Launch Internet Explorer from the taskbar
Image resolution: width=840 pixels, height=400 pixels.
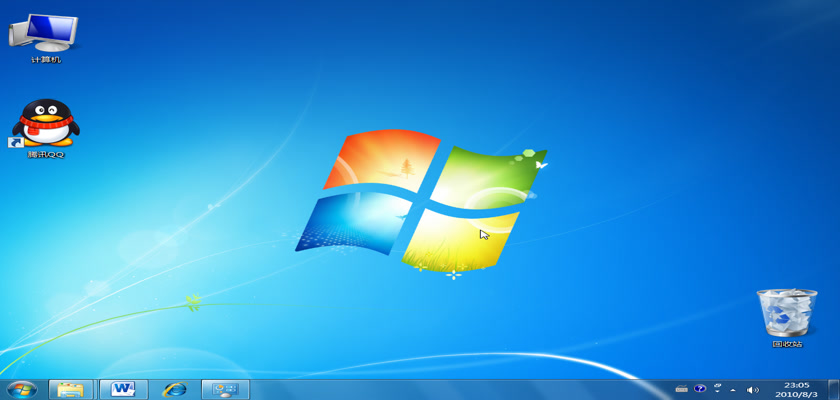click(x=175, y=389)
